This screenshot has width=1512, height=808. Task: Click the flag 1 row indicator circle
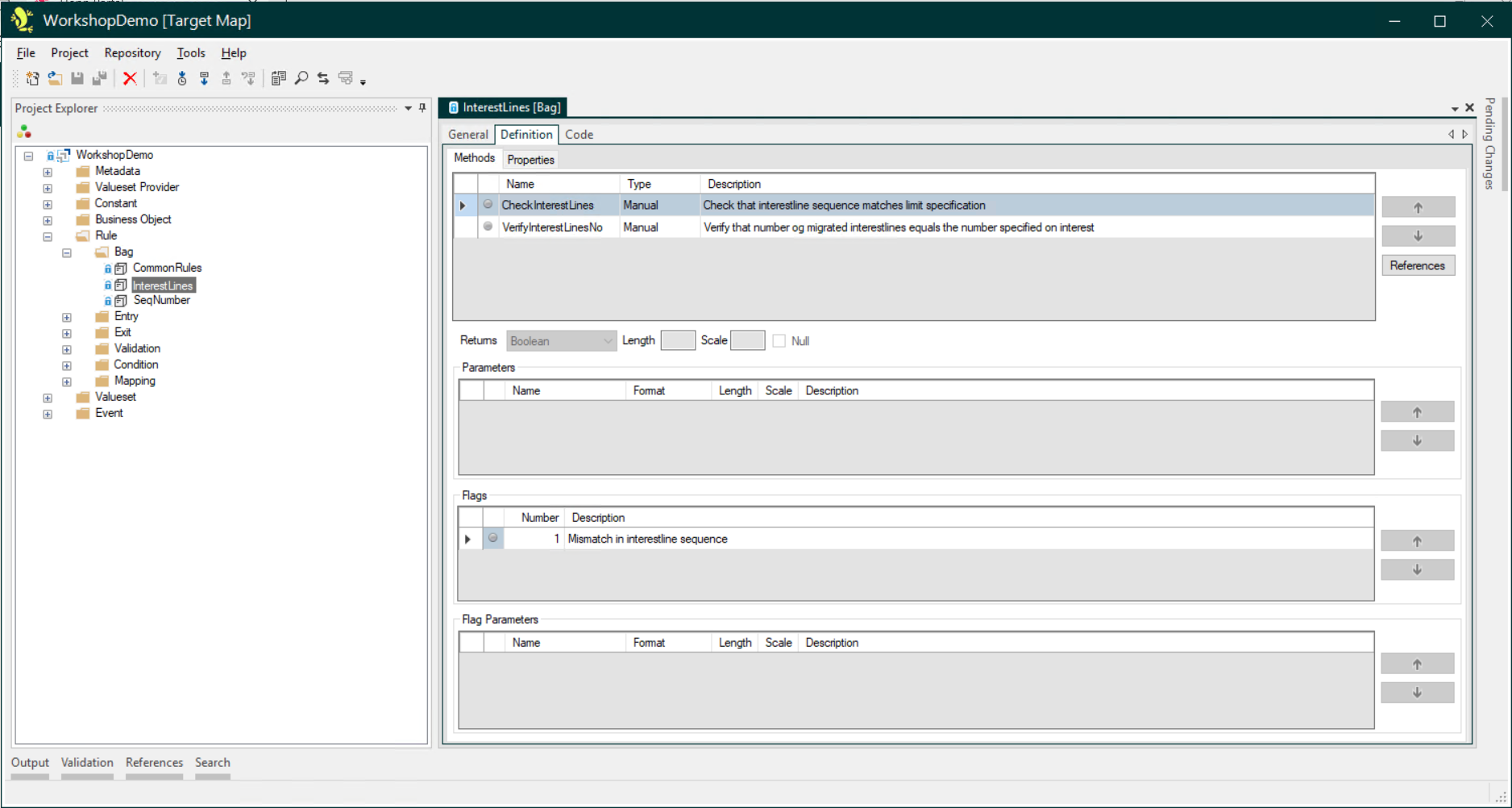coord(493,538)
